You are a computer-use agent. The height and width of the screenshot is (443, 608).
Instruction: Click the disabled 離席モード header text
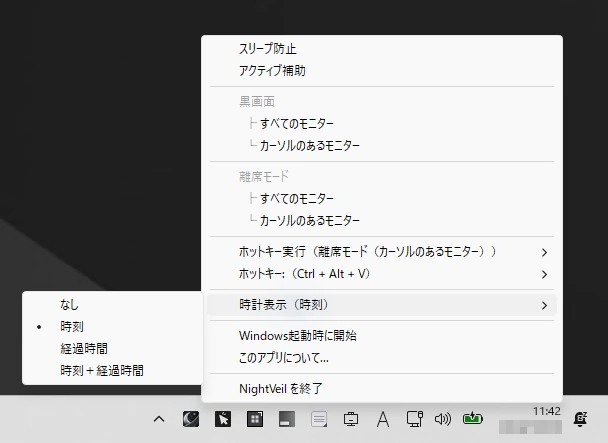pos(264,177)
